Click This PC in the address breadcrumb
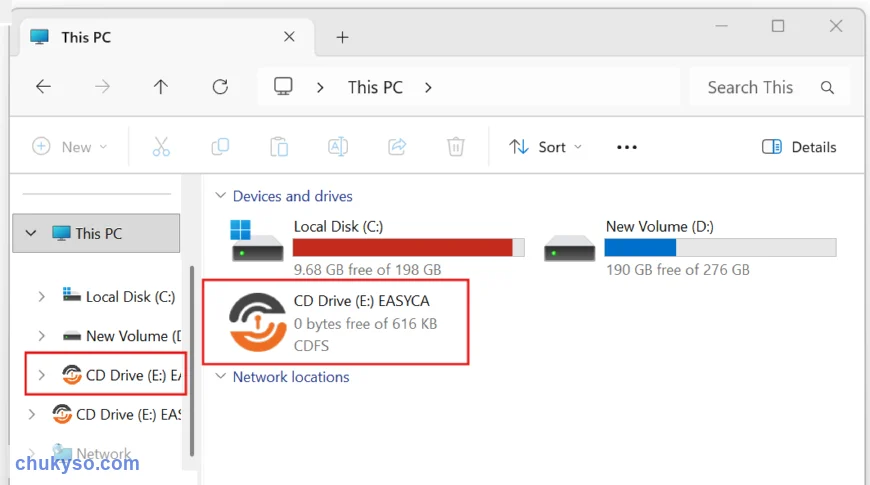Image resolution: width=870 pixels, height=485 pixels. [375, 88]
